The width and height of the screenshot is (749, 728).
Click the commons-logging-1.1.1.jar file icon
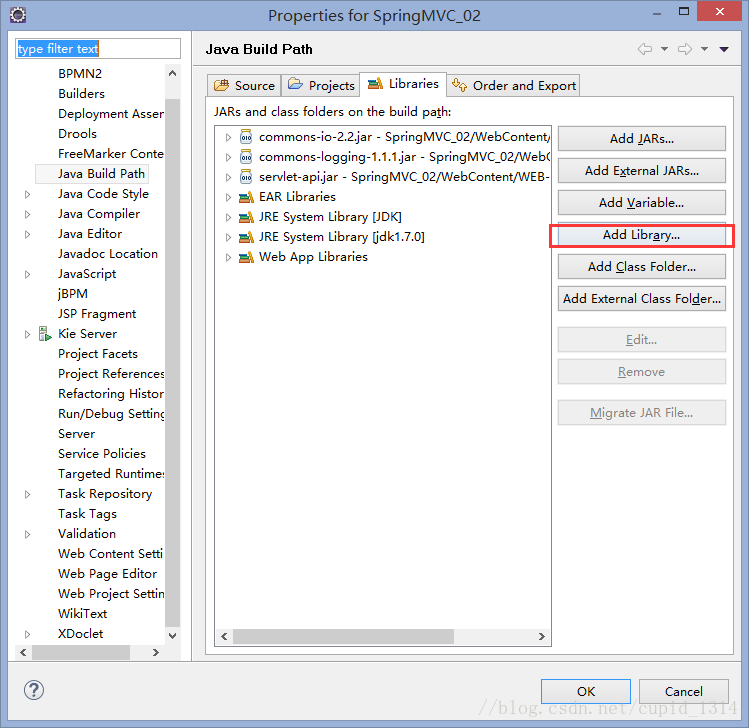pos(246,157)
